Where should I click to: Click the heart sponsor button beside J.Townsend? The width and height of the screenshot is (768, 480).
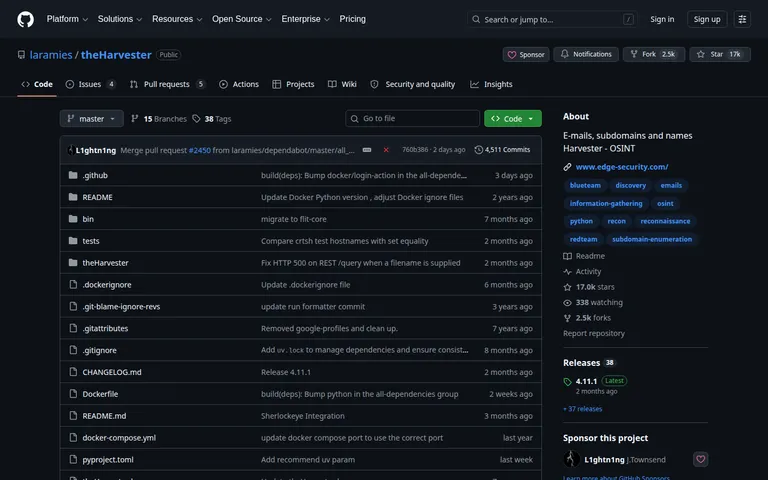pos(700,459)
